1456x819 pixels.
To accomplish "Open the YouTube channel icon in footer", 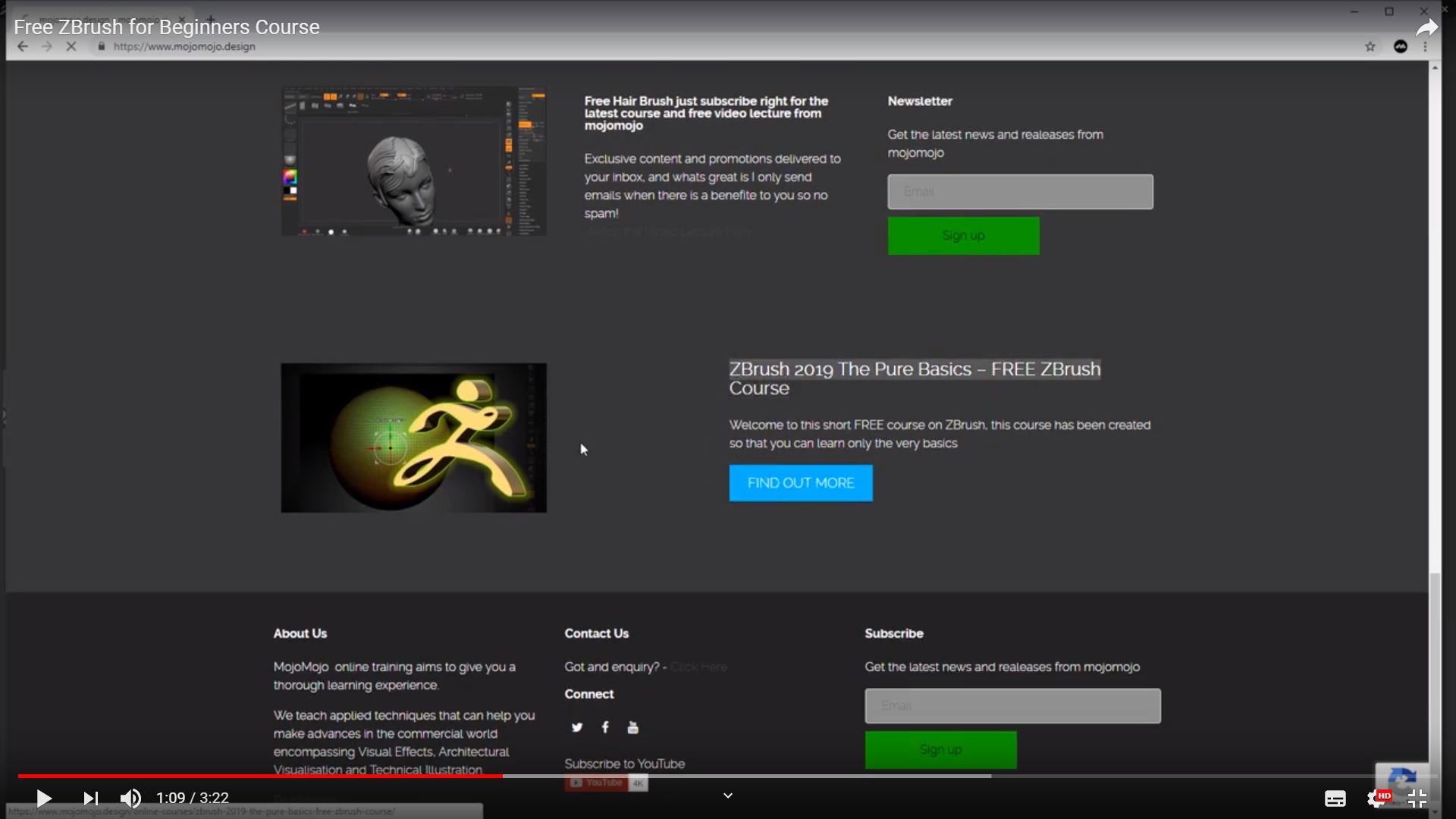I will tap(633, 728).
